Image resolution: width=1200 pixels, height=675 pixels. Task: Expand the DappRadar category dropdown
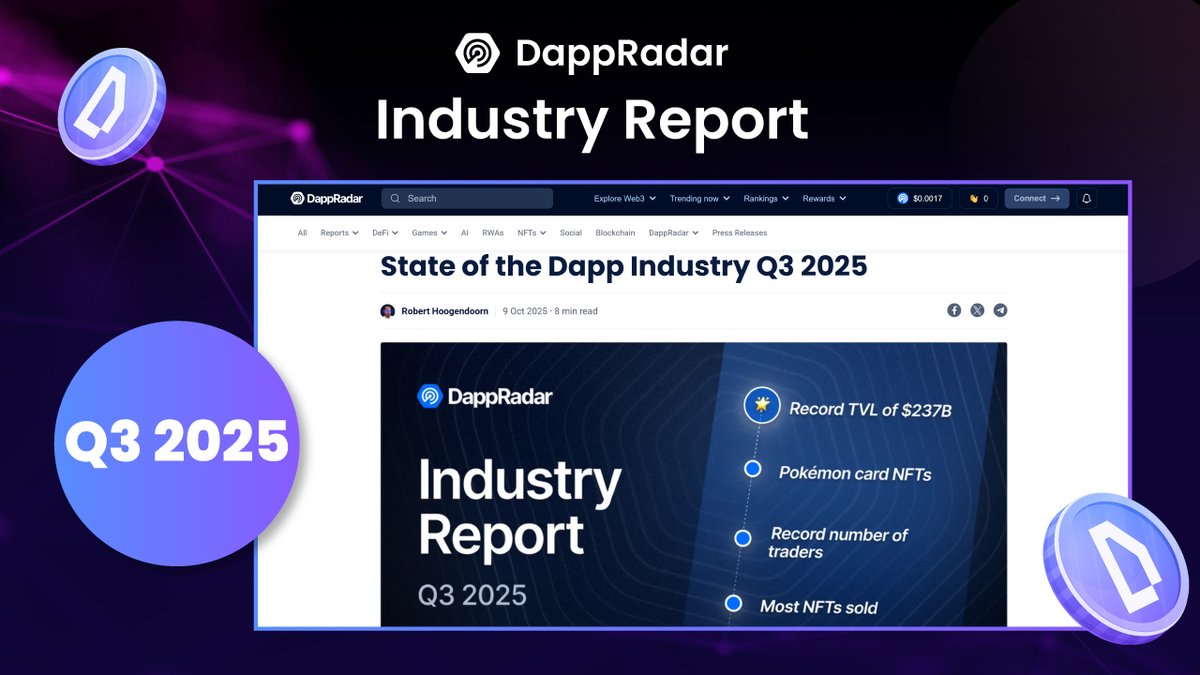pos(674,233)
